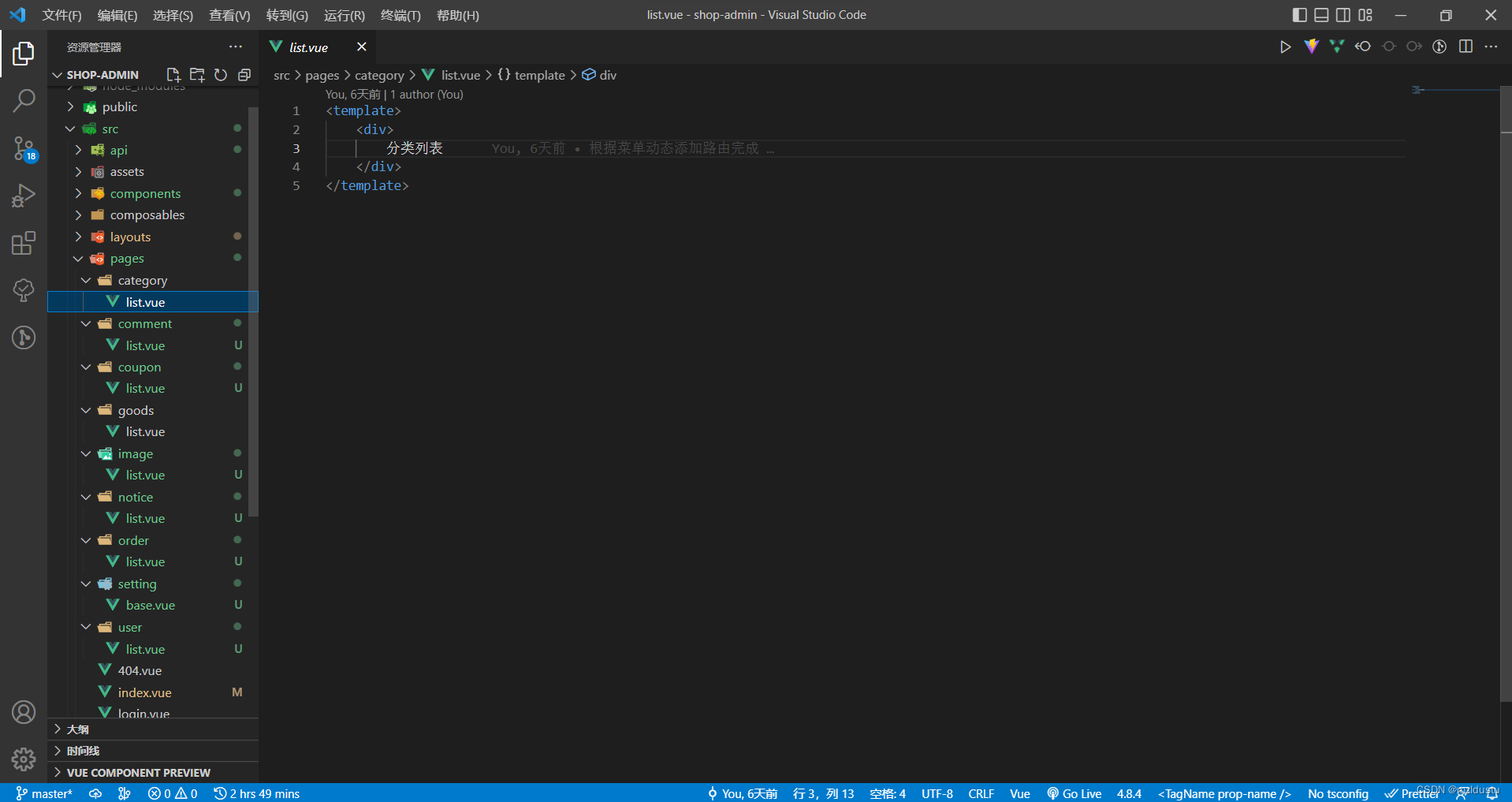Open the split editor icon
Viewport: 1512px width, 802px height.
[1465, 47]
